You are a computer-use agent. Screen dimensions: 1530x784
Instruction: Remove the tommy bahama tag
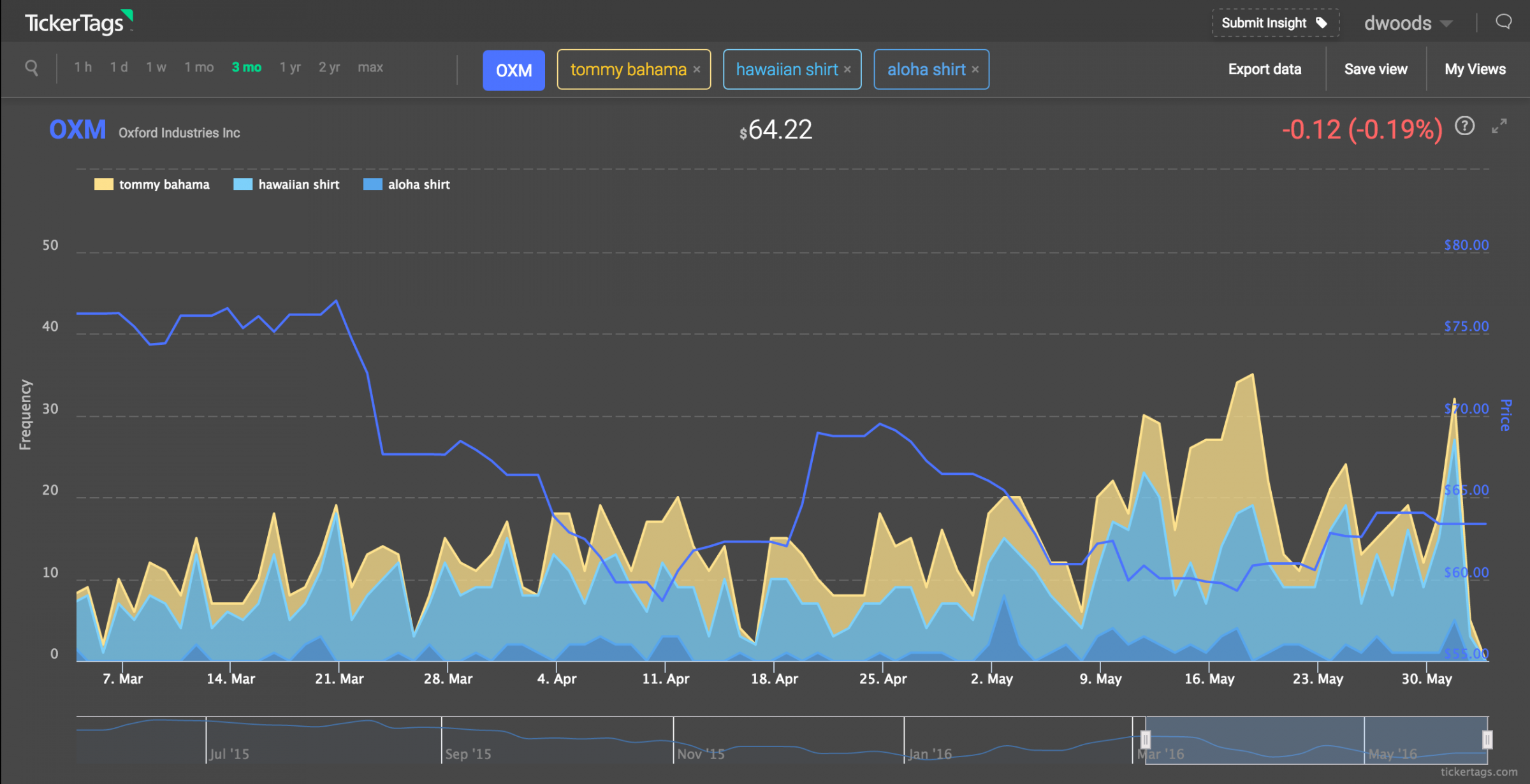(x=697, y=69)
